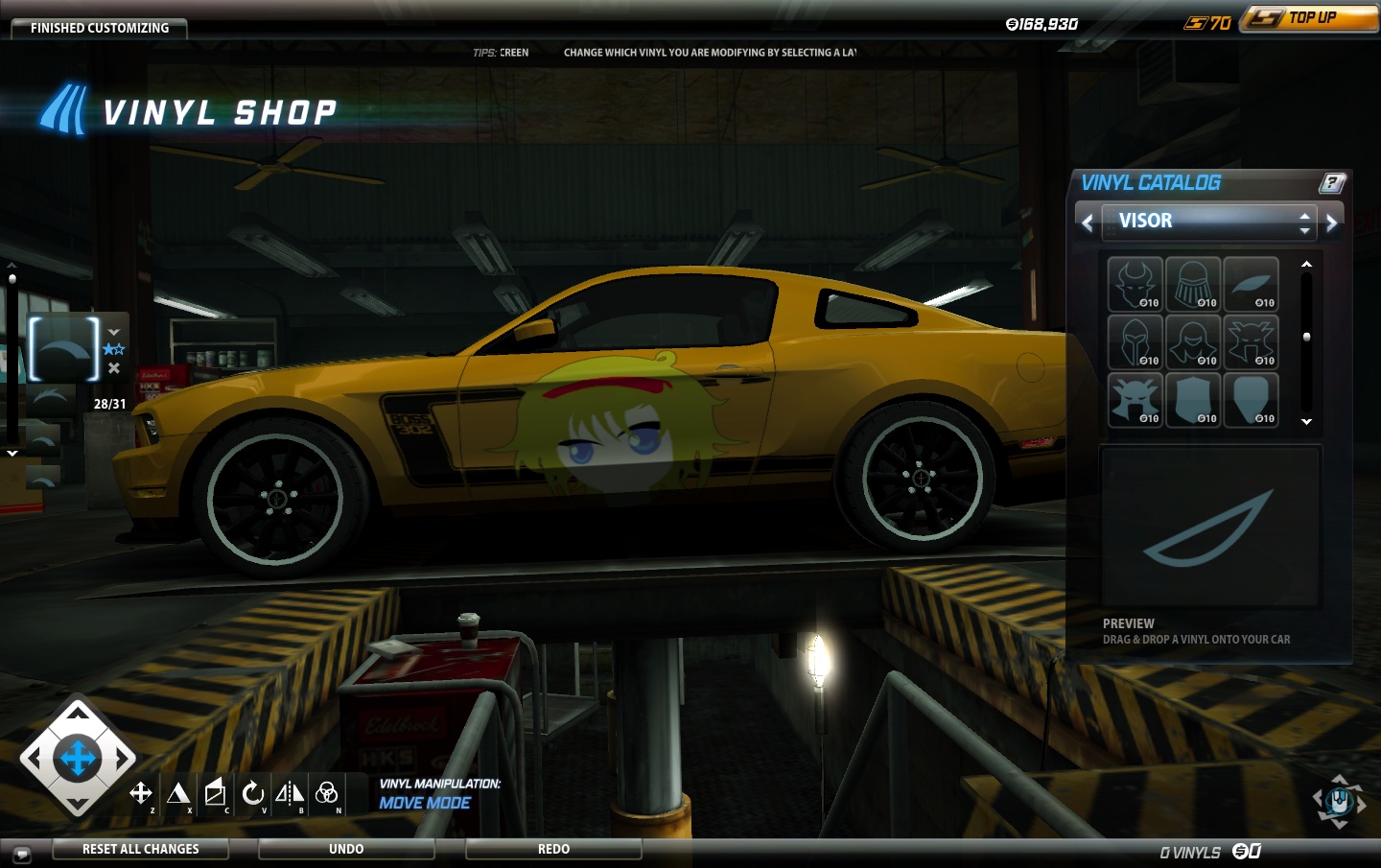Nudge vinyl right with diamond pad arrow
Screen dimensions: 1381x868
pos(123,759)
